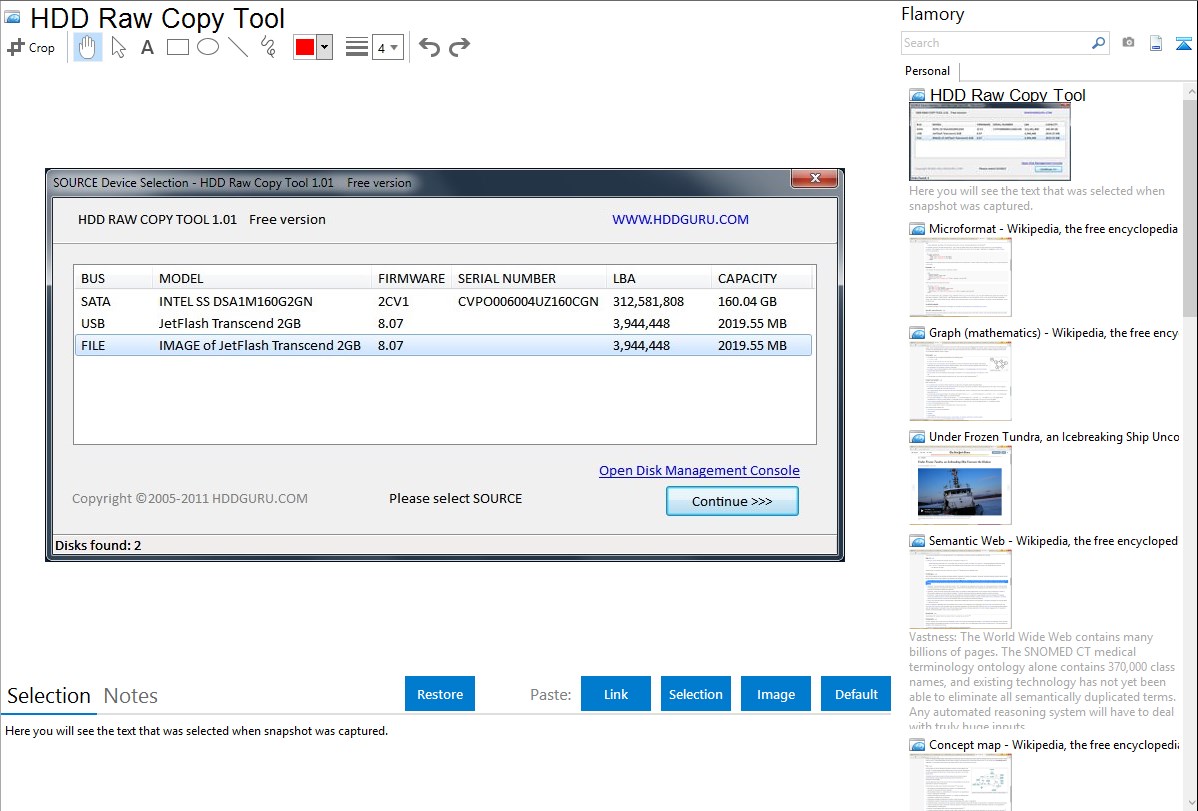Click the Paste Selection button
The width and height of the screenshot is (1198, 811).
(x=696, y=694)
